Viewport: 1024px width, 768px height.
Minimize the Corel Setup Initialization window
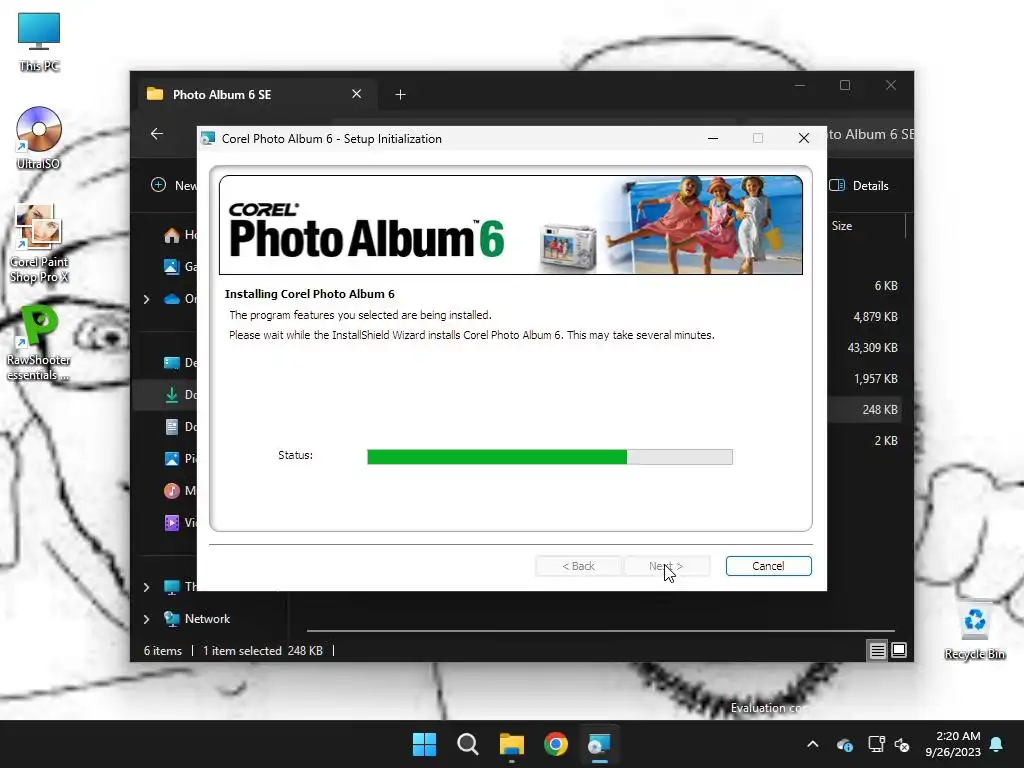click(x=713, y=138)
